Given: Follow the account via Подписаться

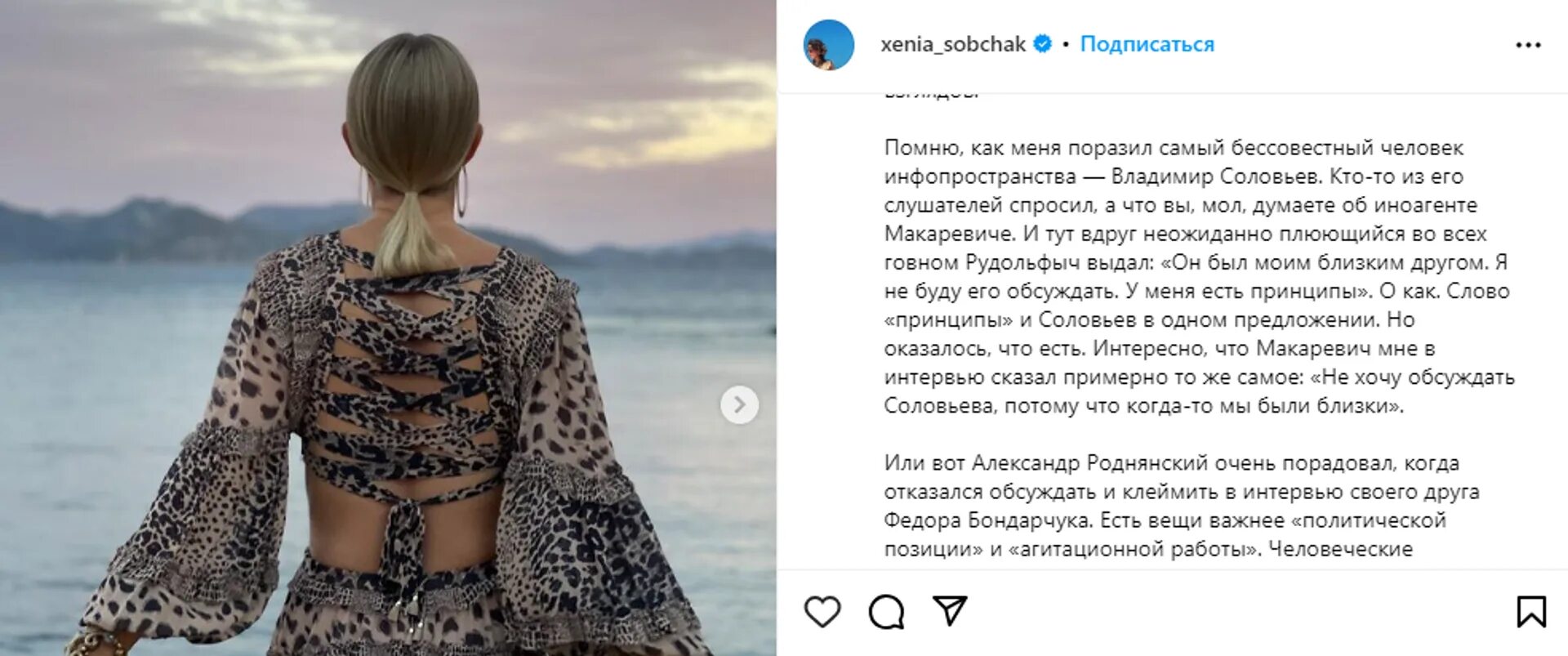Looking at the screenshot, I should (x=1147, y=44).
